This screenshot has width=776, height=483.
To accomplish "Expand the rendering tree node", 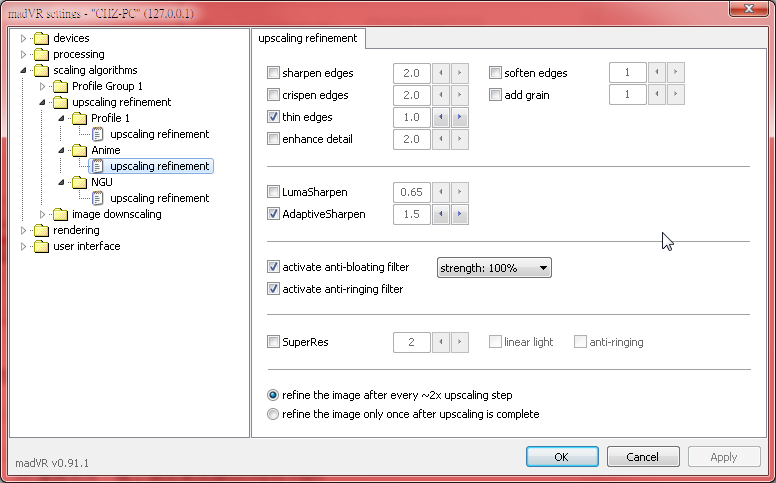I will (x=24, y=230).
